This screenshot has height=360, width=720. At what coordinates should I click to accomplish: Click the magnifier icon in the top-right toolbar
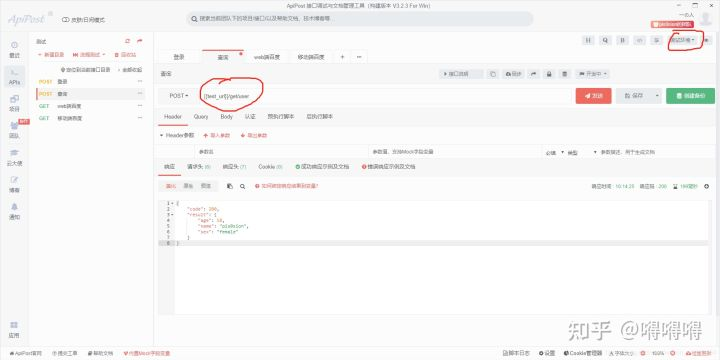pyautogui.click(x=605, y=40)
